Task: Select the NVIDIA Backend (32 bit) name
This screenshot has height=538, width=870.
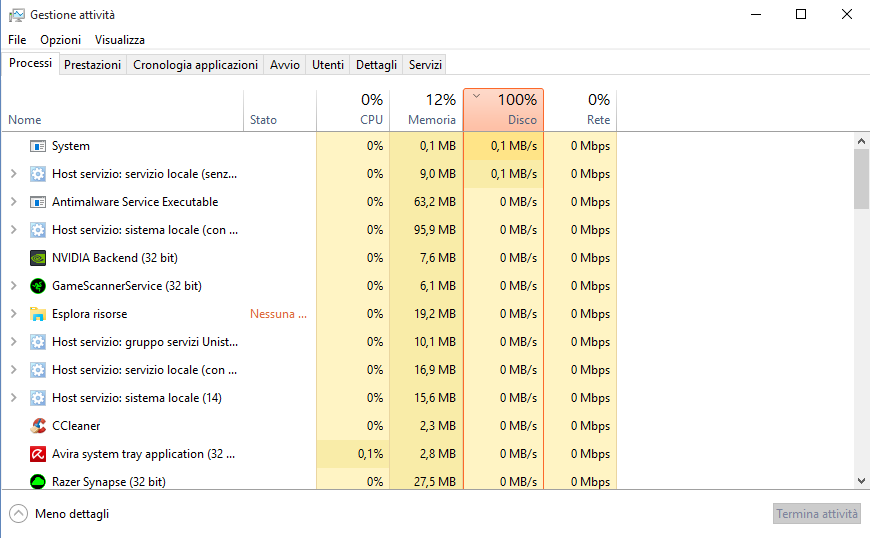Action: [x=115, y=258]
